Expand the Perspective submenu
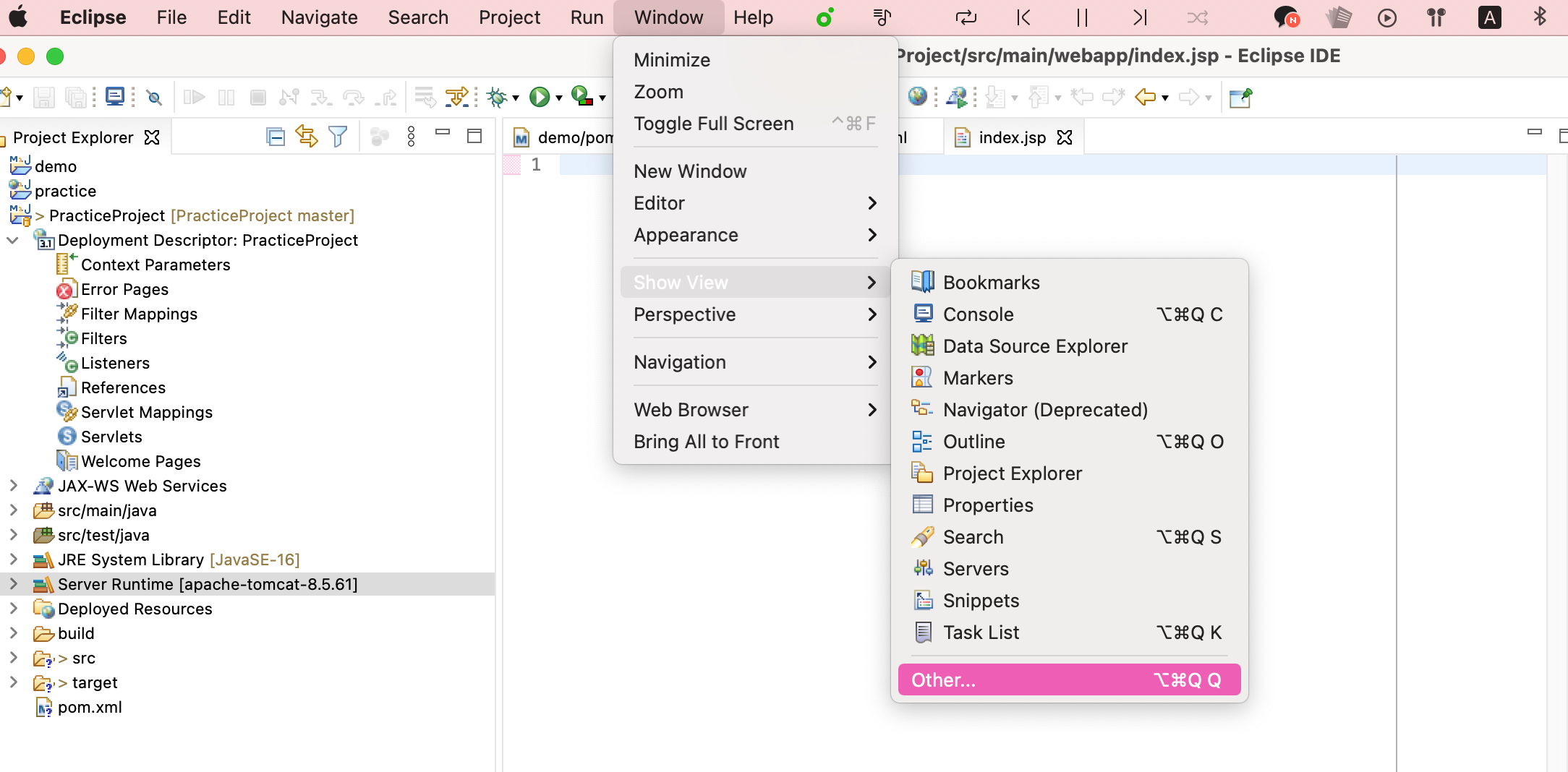1568x772 pixels. click(756, 314)
